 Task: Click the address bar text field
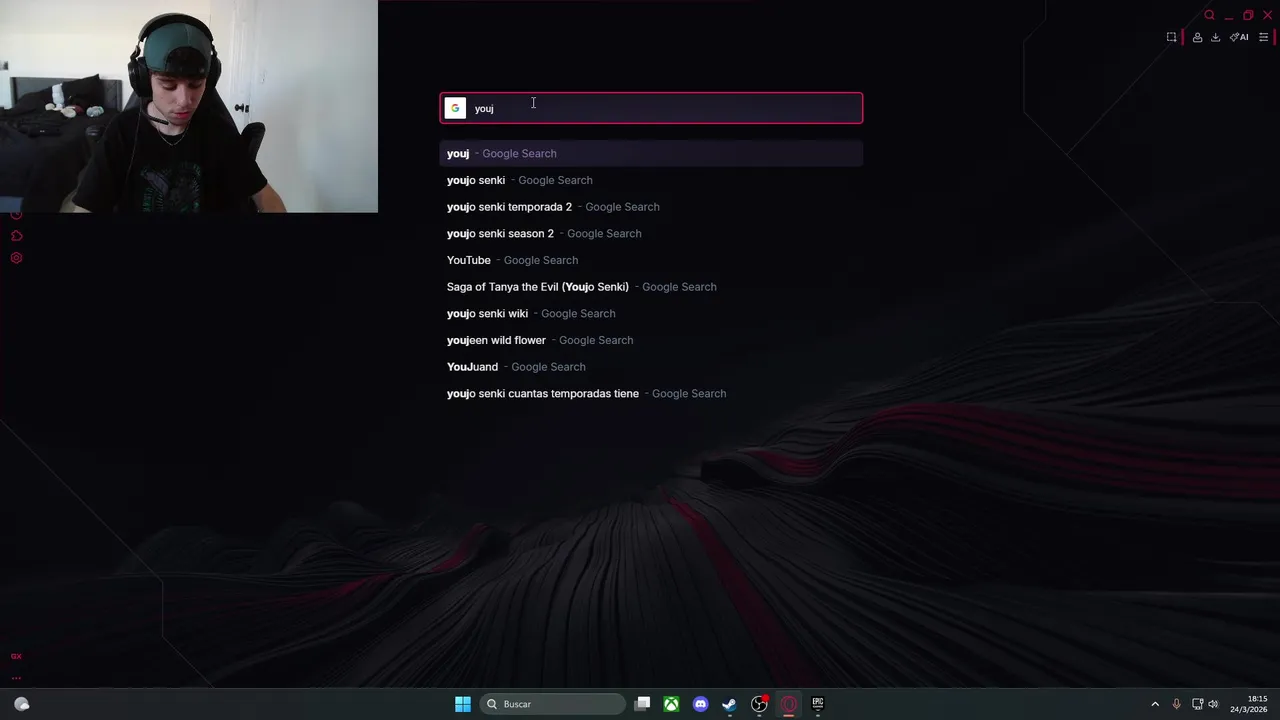[x=651, y=108]
